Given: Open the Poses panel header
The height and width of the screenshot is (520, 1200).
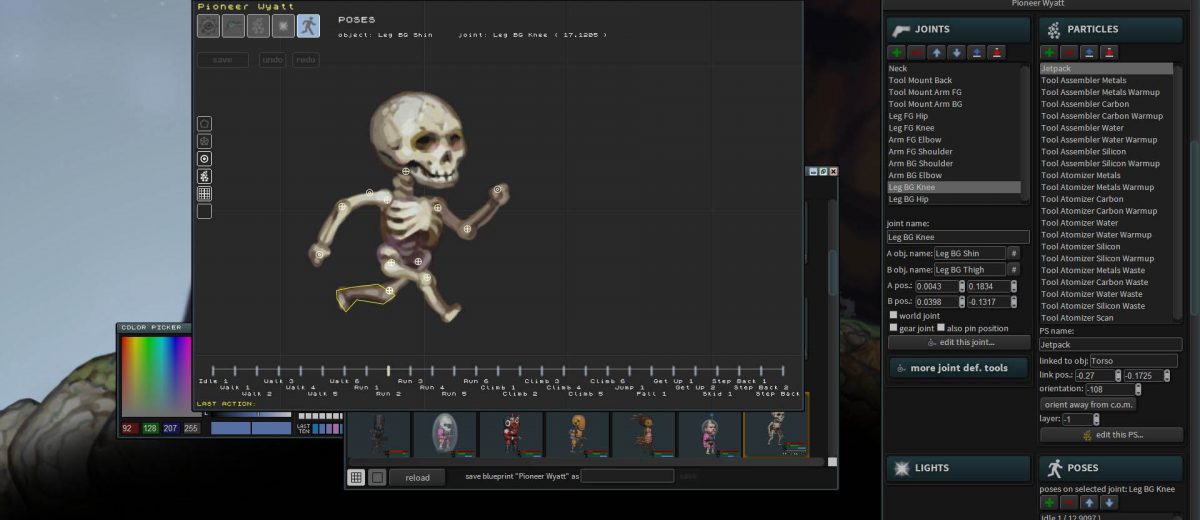Looking at the screenshot, I should [1111, 468].
